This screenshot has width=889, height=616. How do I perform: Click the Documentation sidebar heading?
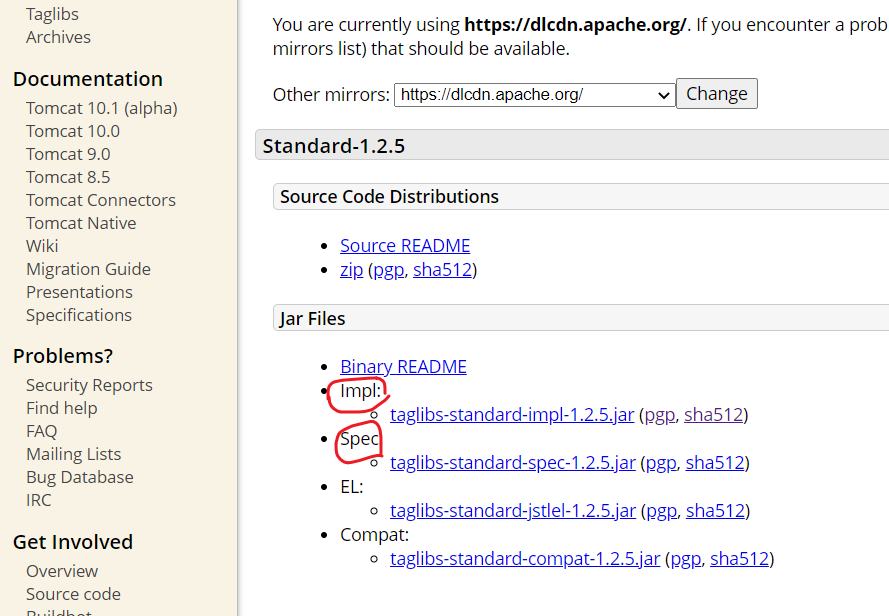88,79
